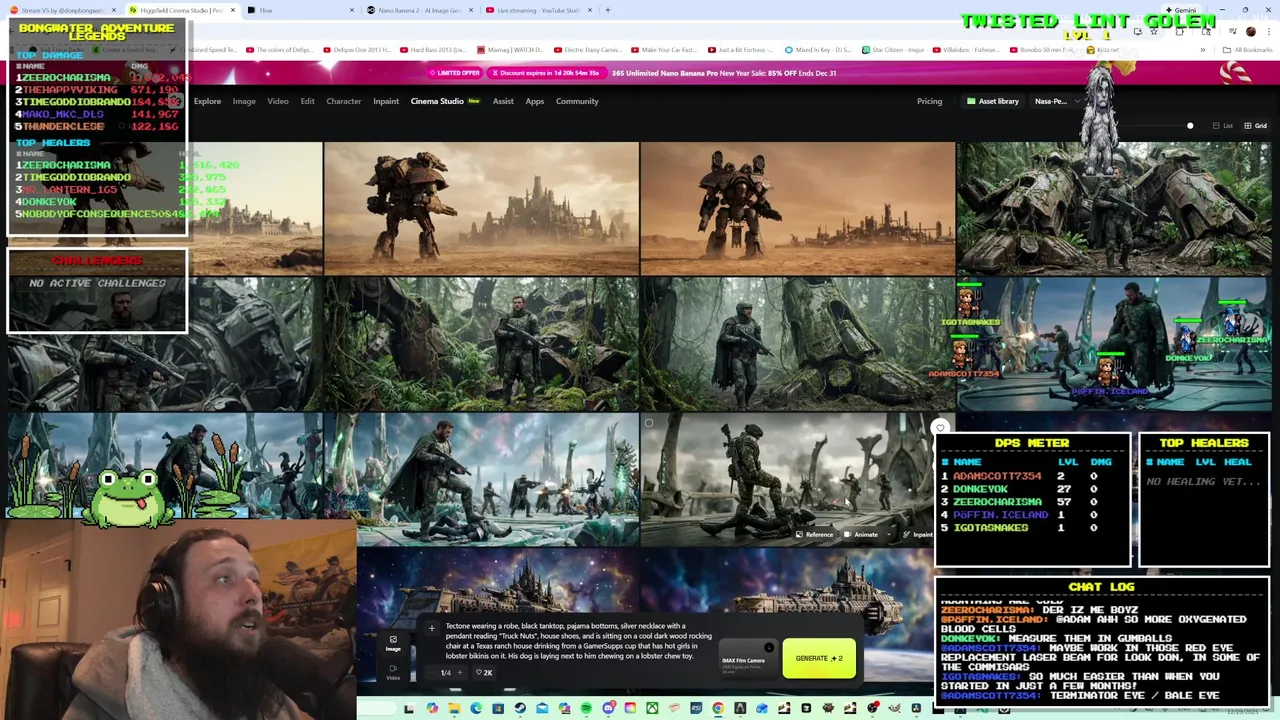1280x720 pixels.
Task: Click the Reference button on hovered image
Action: pyautogui.click(x=814, y=535)
